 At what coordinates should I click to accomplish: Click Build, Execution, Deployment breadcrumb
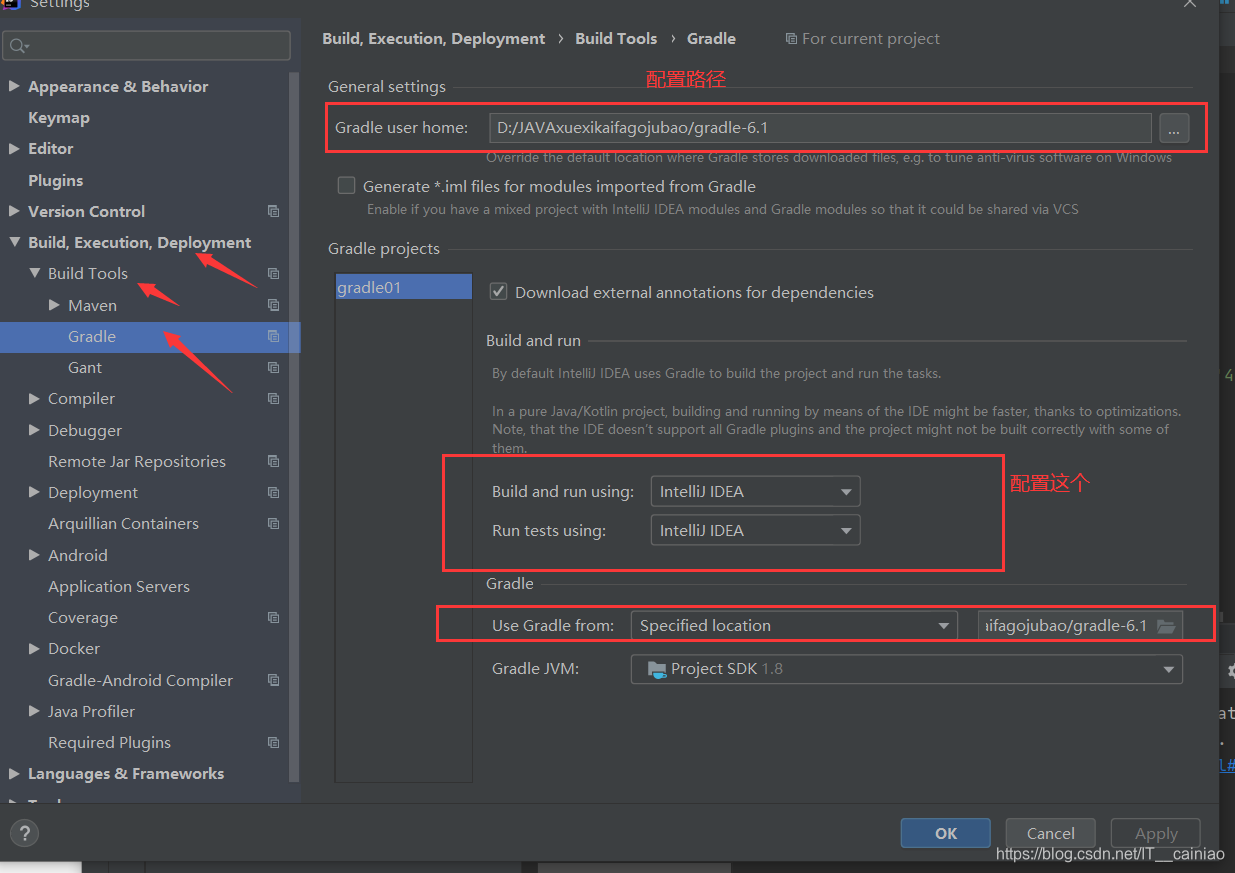[x=434, y=38]
